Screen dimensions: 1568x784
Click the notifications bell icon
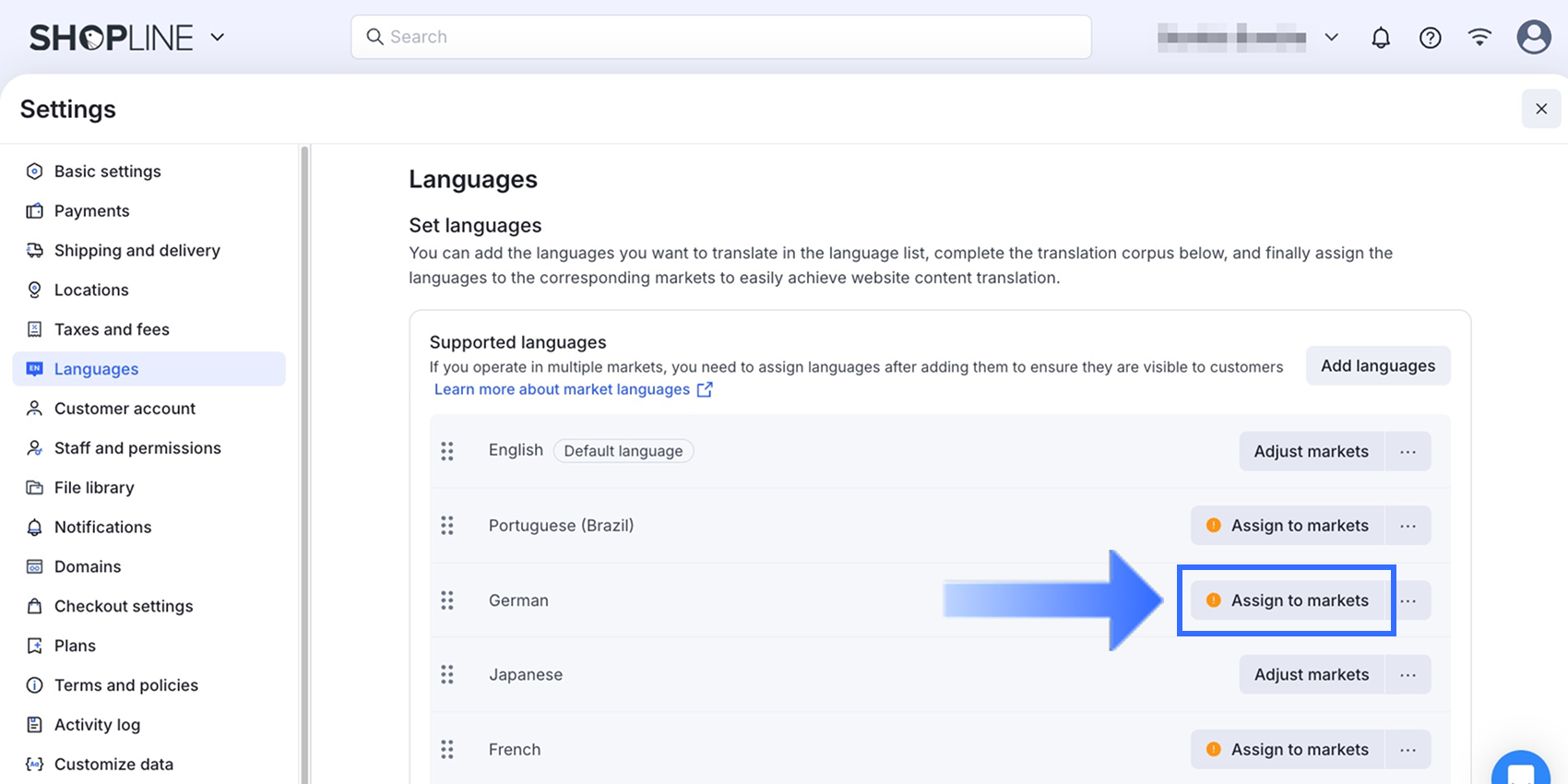point(1381,38)
